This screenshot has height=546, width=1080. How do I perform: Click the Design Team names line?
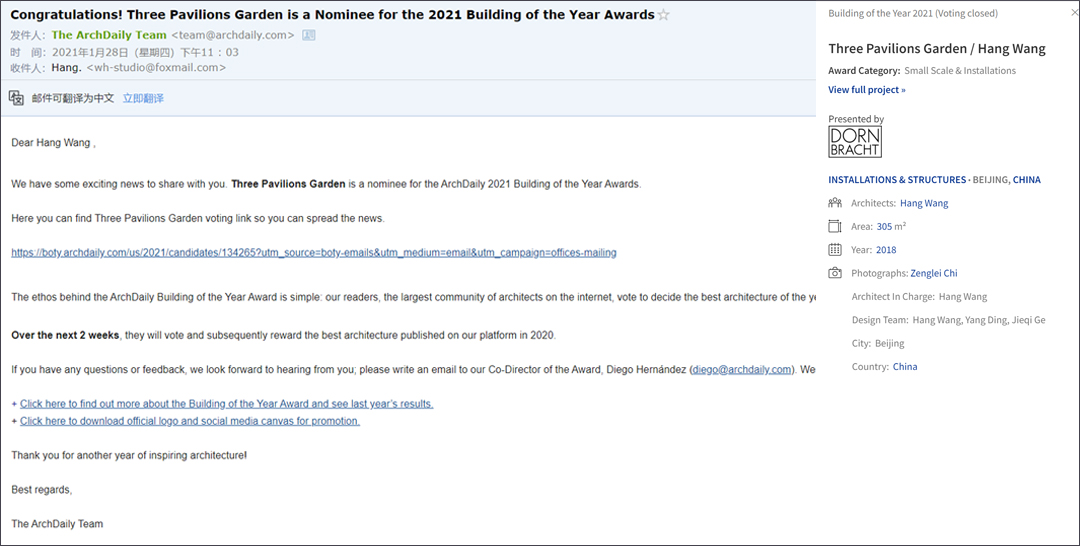948,320
